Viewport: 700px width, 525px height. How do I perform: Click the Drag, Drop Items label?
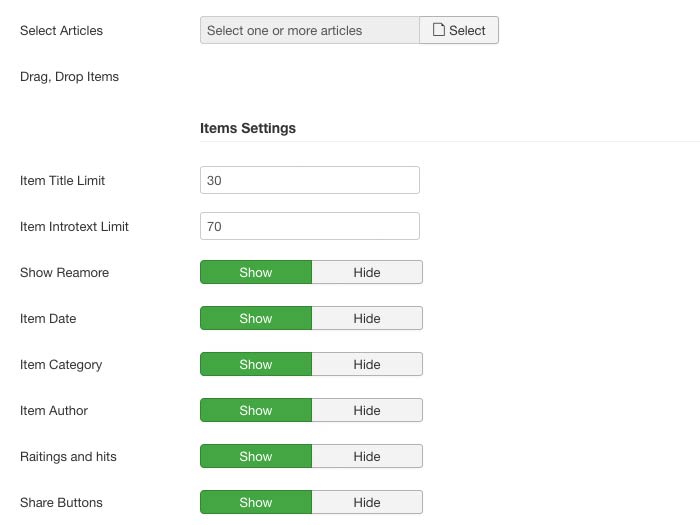pyautogui.click(x=69, y=76)
